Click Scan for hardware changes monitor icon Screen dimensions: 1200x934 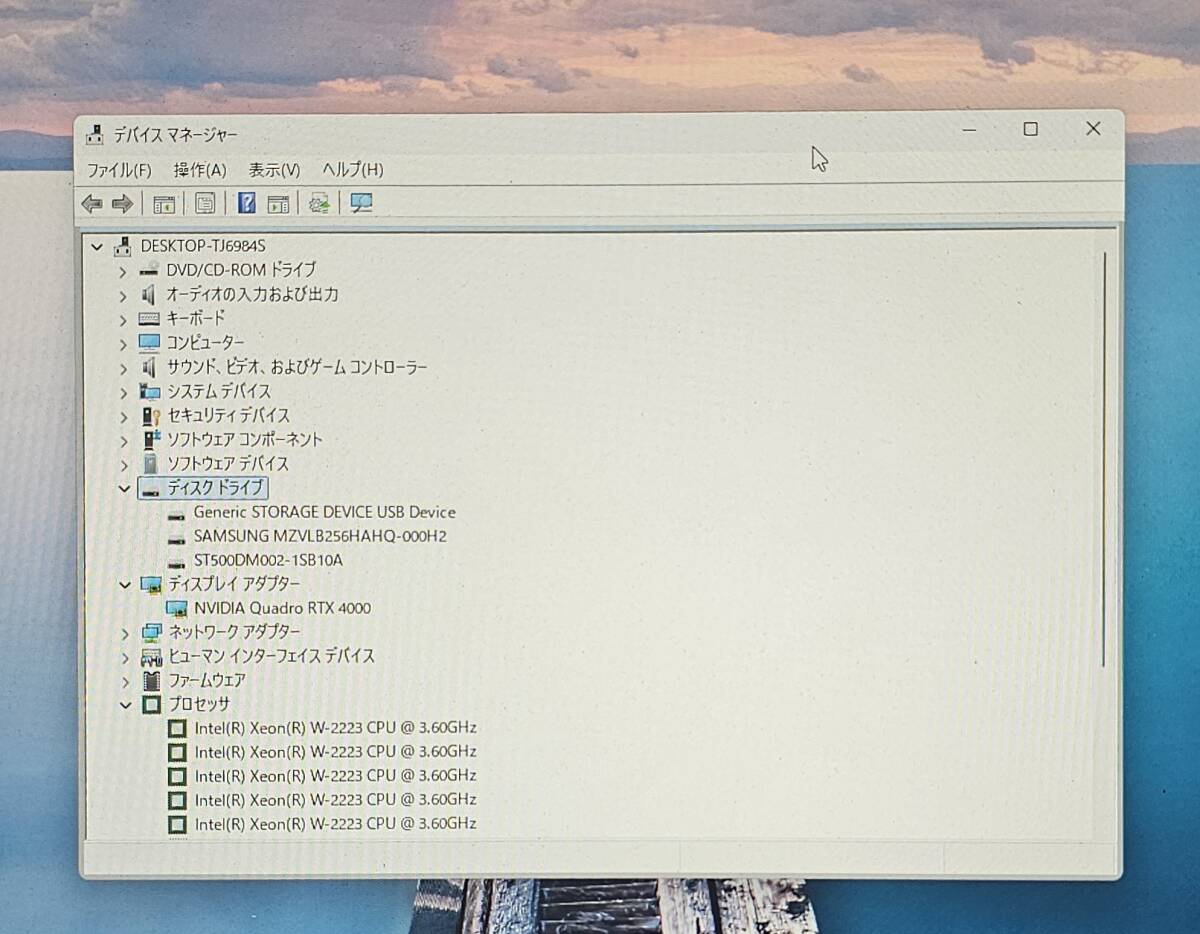coord(361,204)
